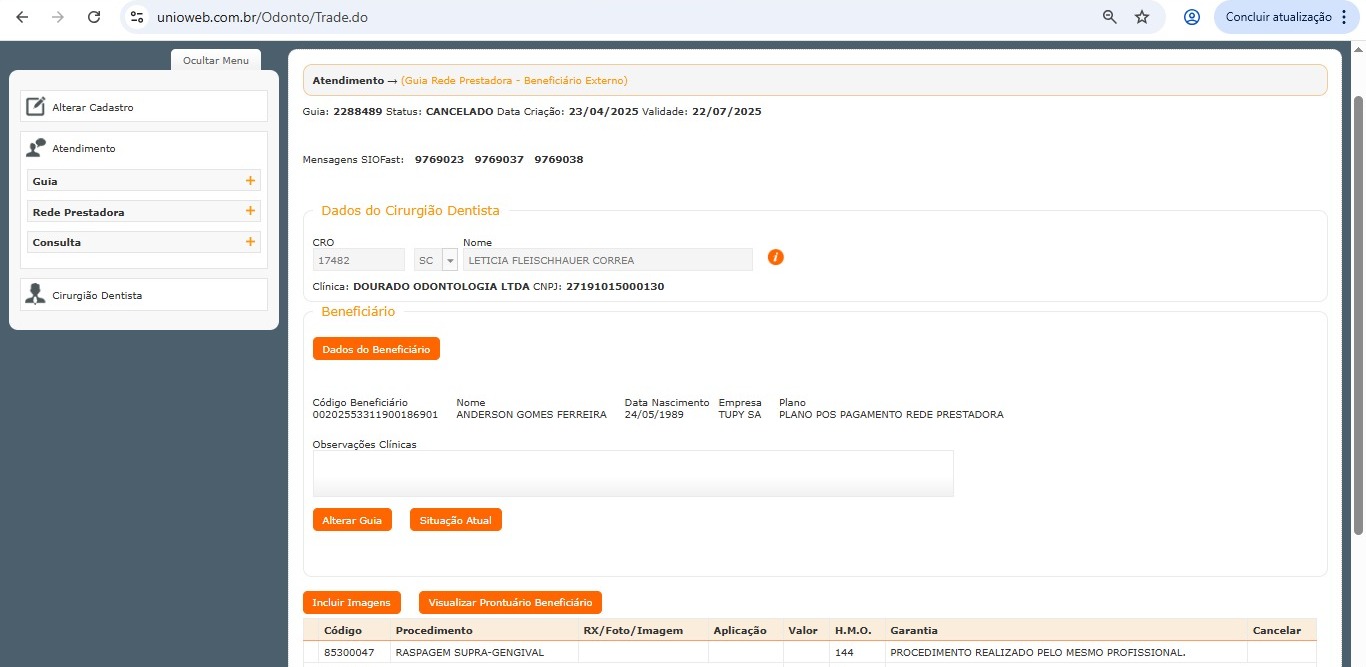The height and width of the screenshot is (667, 1366).
Task: Click the page vertical scrollbar
Action: 1357,300
